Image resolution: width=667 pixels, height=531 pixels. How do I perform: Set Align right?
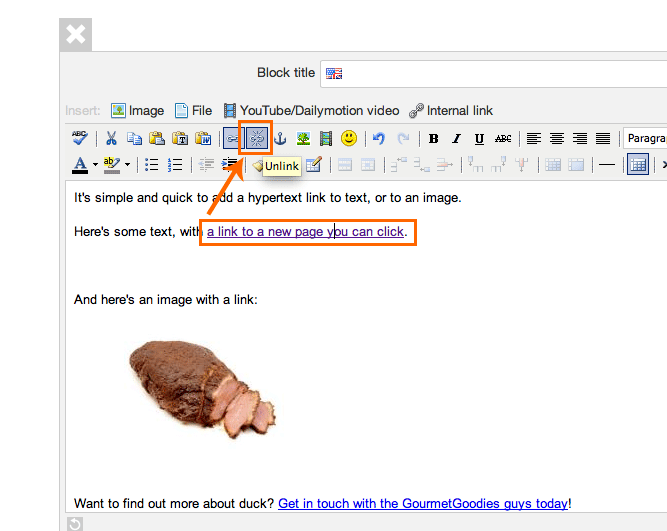[580, 138]
